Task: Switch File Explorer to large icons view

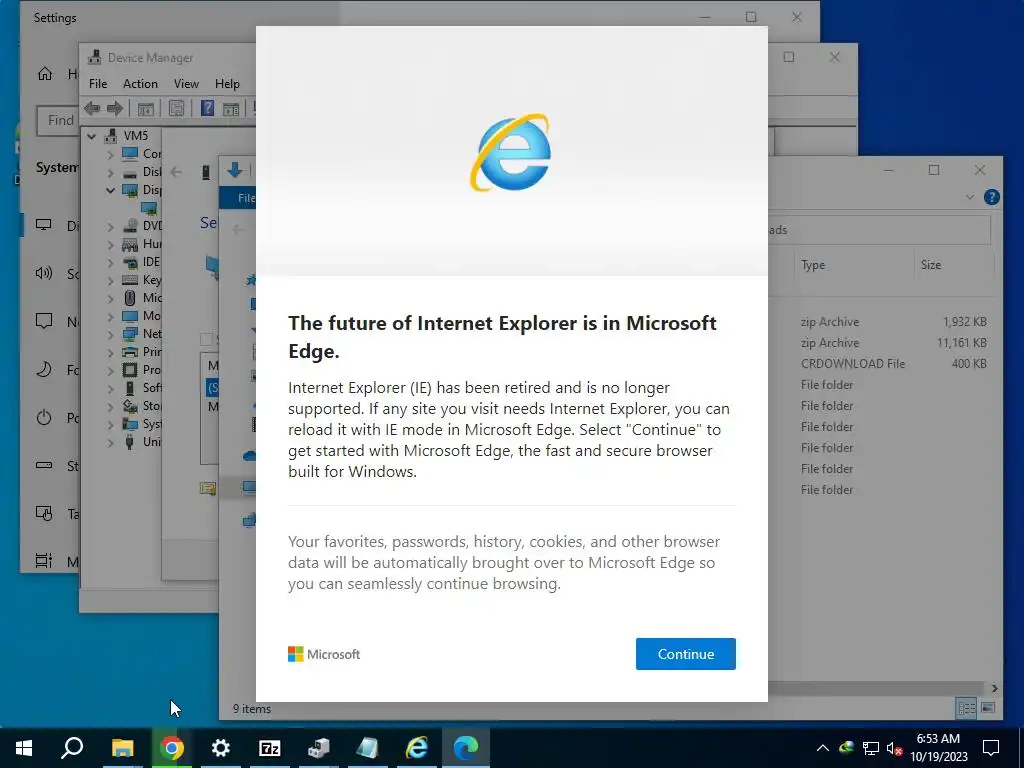Action: point(988,708)
